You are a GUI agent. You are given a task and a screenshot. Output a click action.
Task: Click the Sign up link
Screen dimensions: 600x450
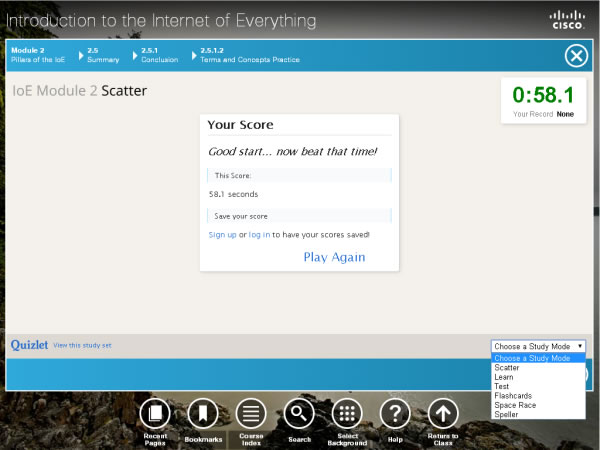(222, 234)
